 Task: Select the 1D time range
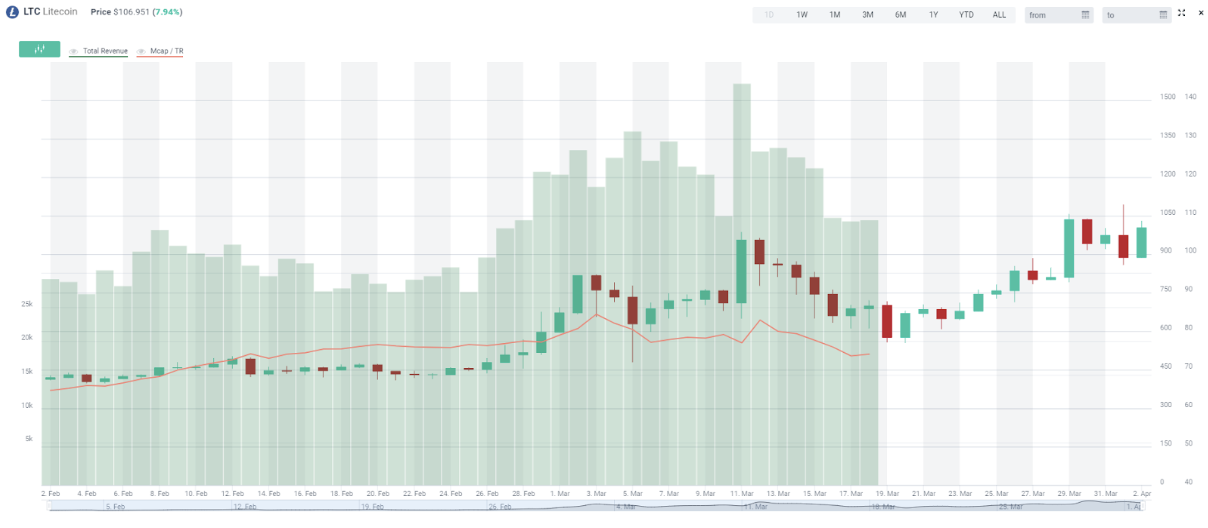click(x=769, y=15)
